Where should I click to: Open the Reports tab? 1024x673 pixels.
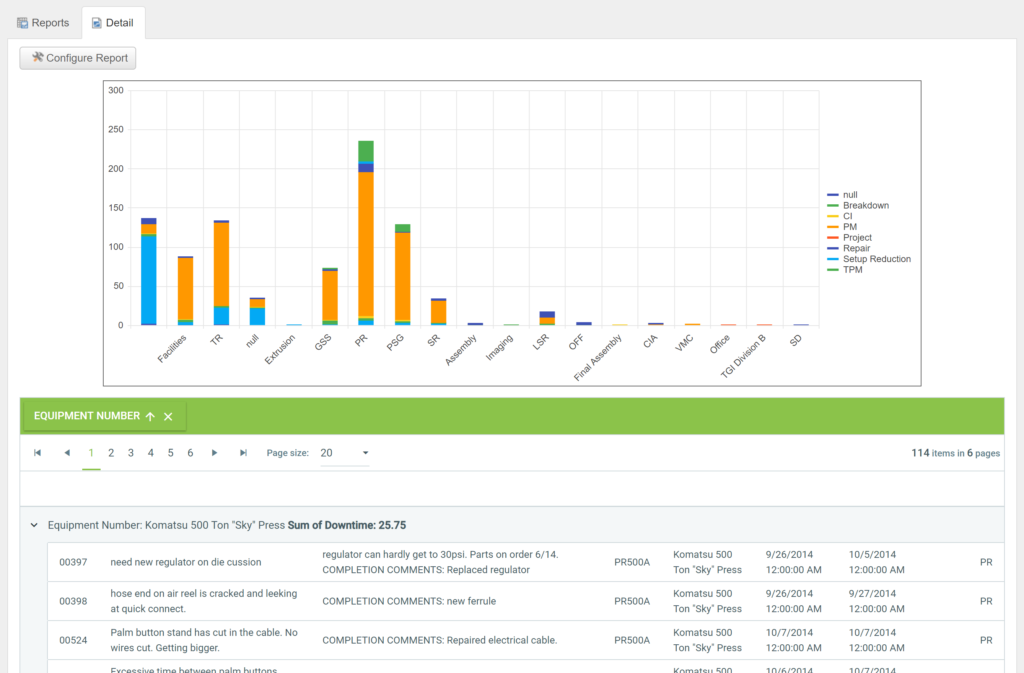point(43,23)
